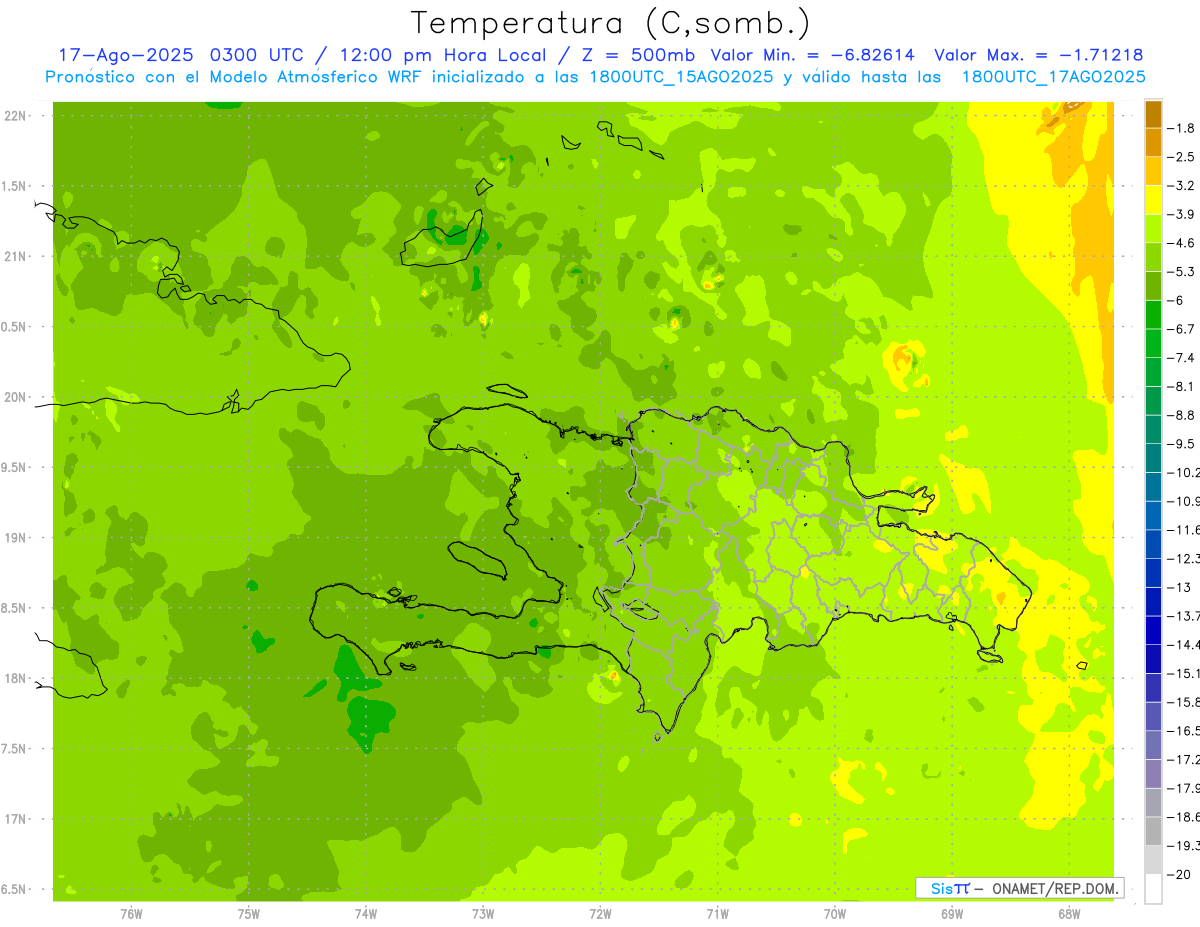Click the legend value "-13.7"
The height and width of the screenshot is (927, 1200).
coord(1184,615)
